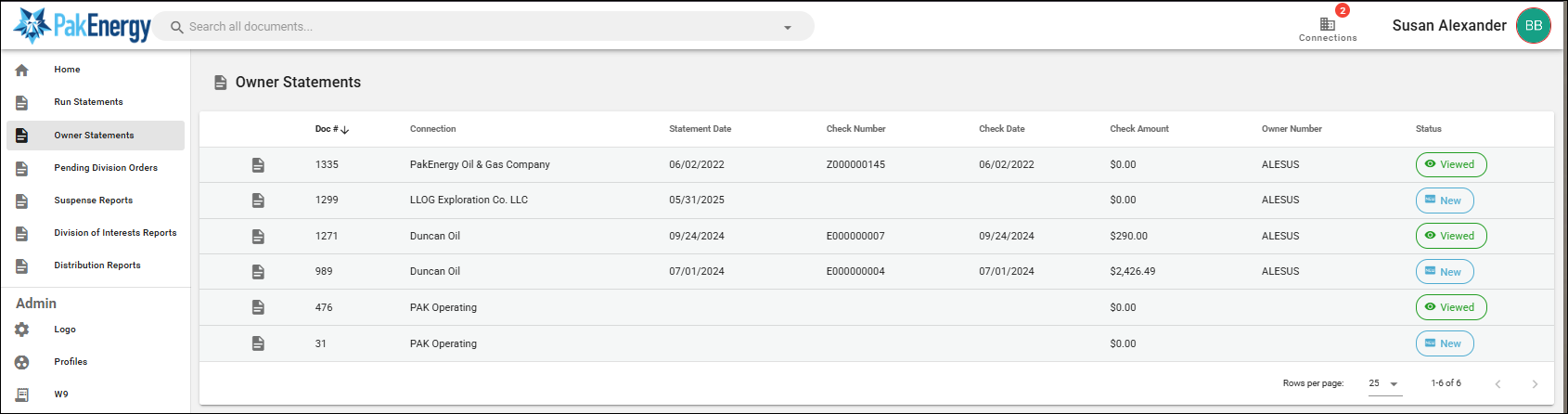1568x414 pixels.
Task: Open the document icon for Doc 1271
Action: point(258,237)
